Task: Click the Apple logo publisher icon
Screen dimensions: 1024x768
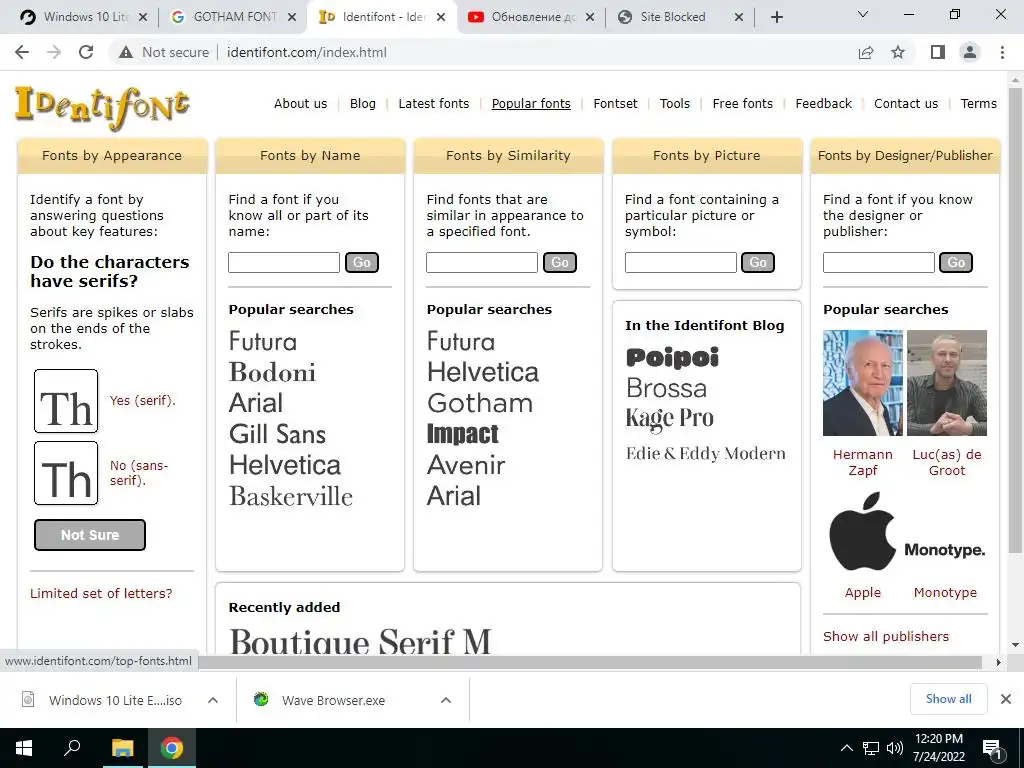Action: (x=863, y=532)
